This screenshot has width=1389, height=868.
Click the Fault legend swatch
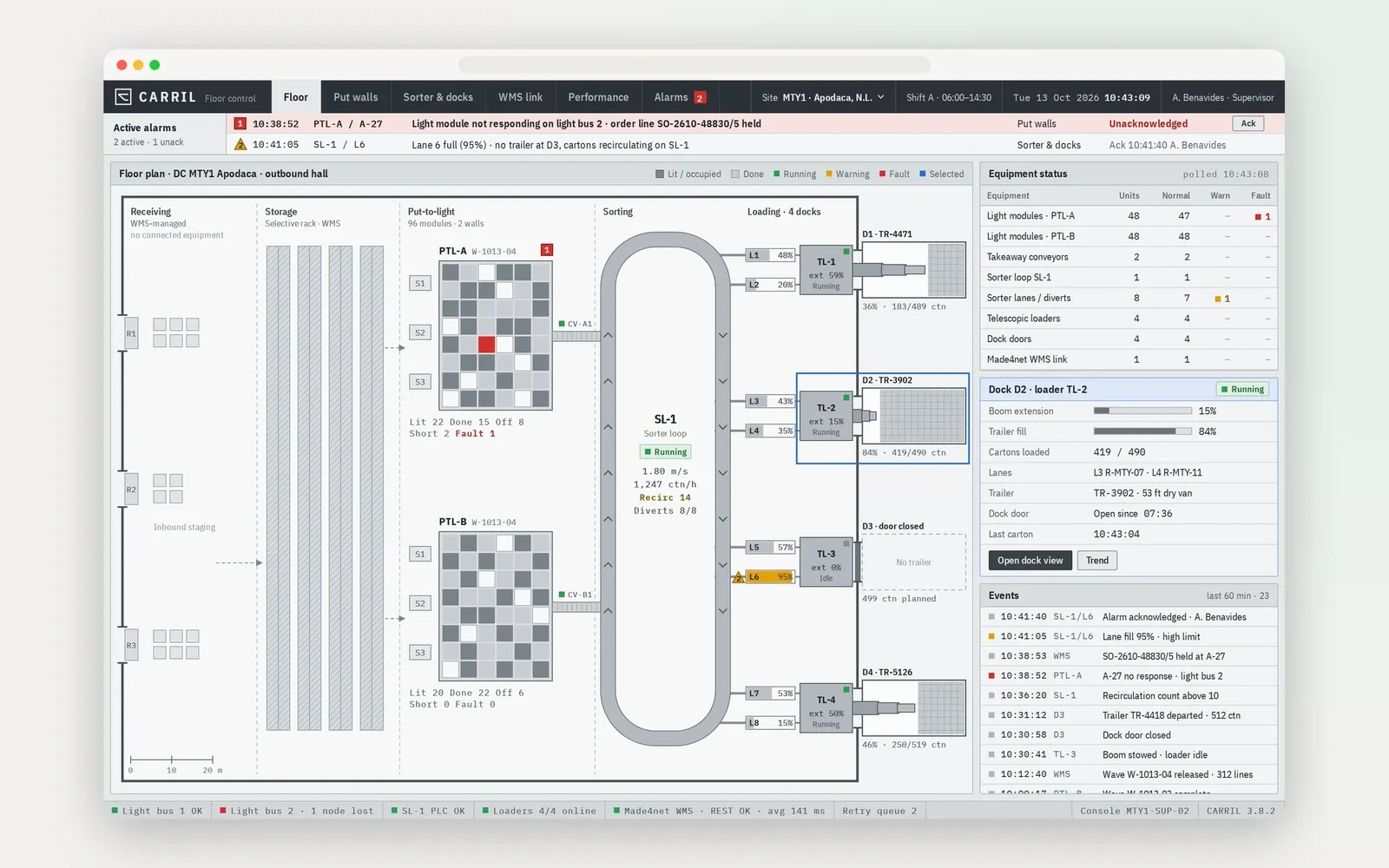(x=883, y=174)
